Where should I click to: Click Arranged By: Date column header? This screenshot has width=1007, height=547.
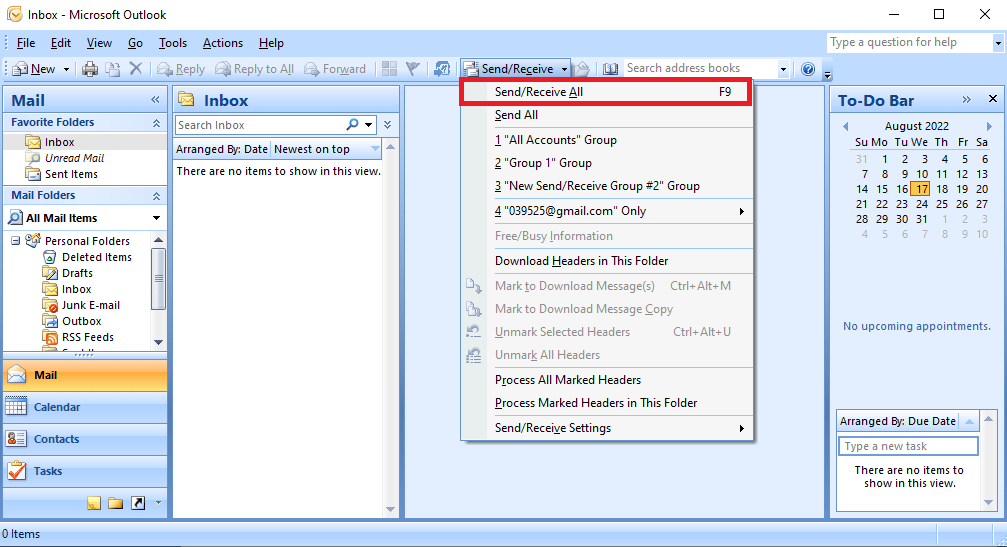pyautogui.click(x=222, y=149)
